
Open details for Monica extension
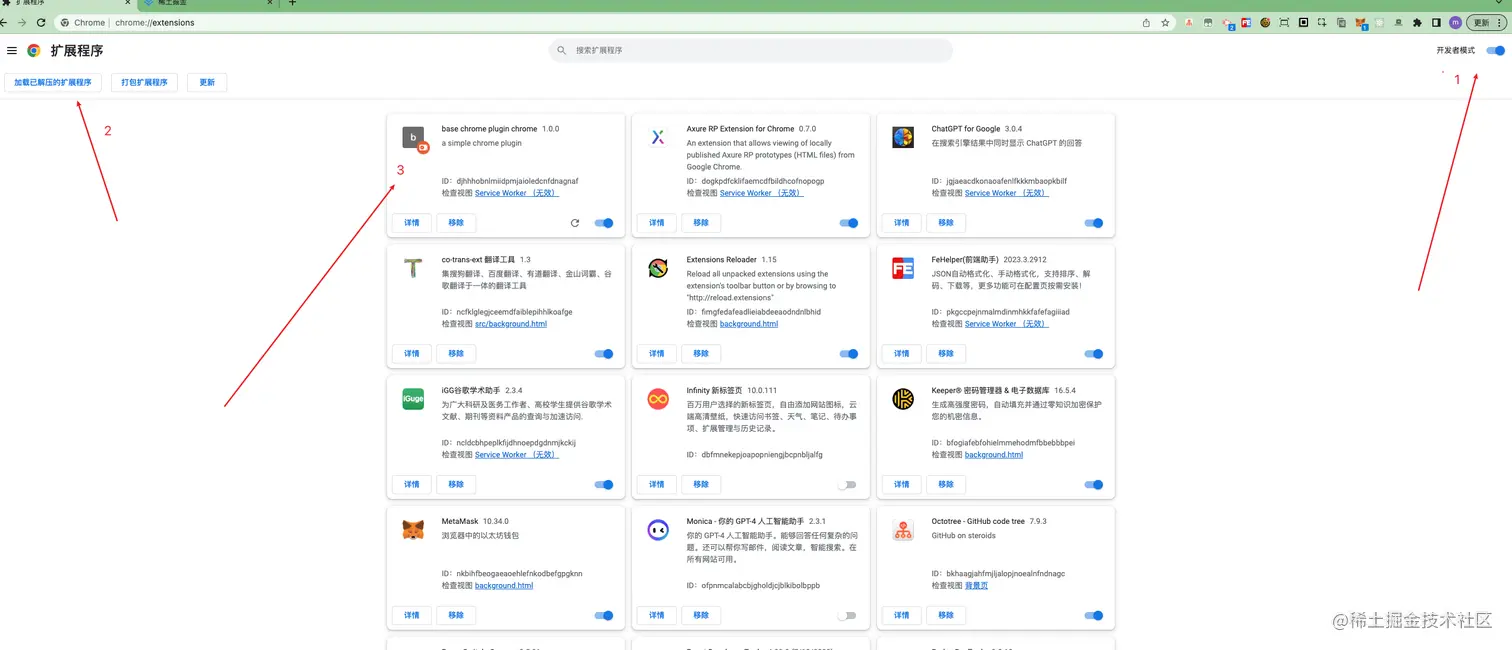pyautogui.click(x=657, y=616)
